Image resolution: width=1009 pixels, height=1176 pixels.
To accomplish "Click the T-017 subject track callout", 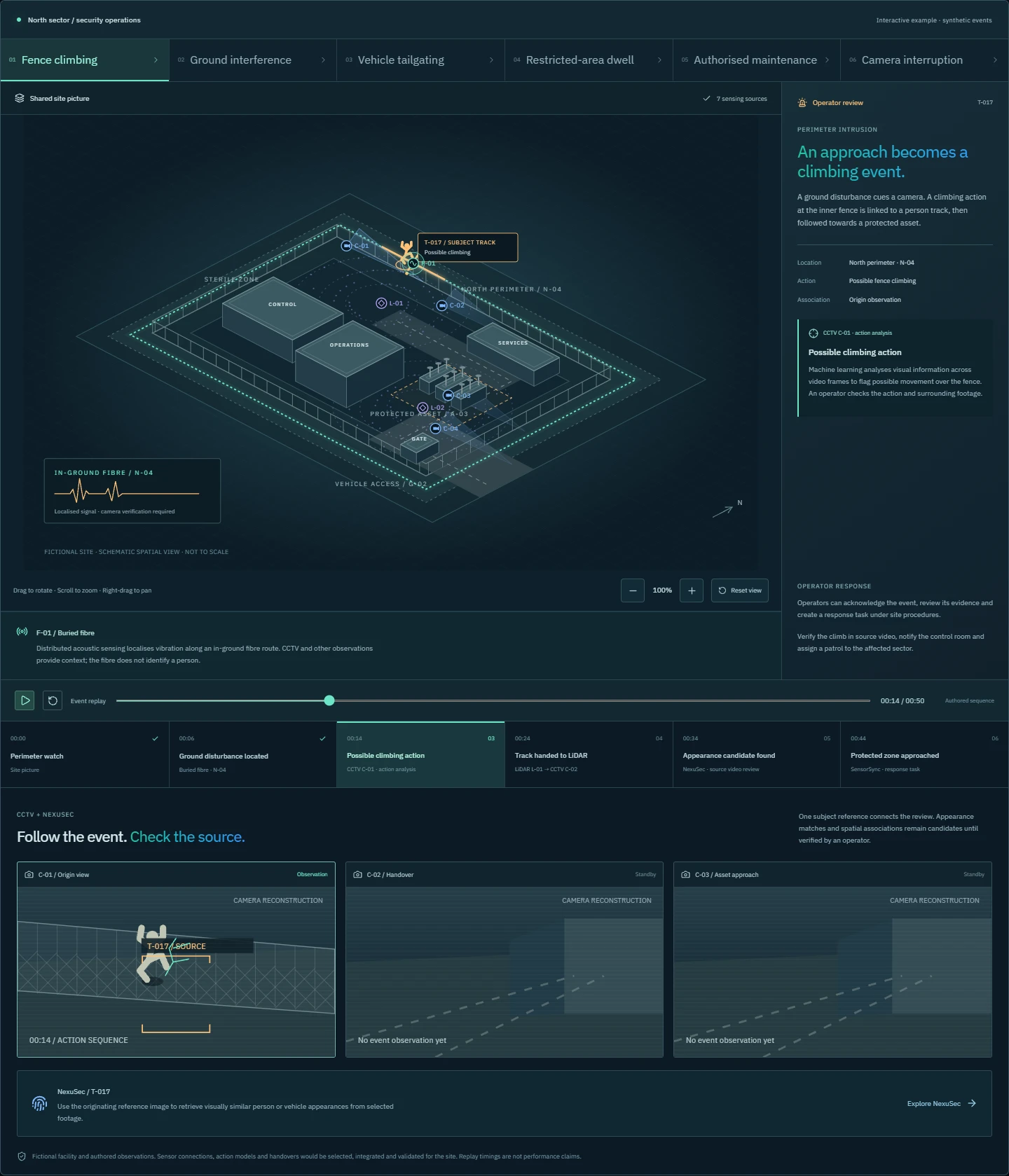I will pos(468,247).
